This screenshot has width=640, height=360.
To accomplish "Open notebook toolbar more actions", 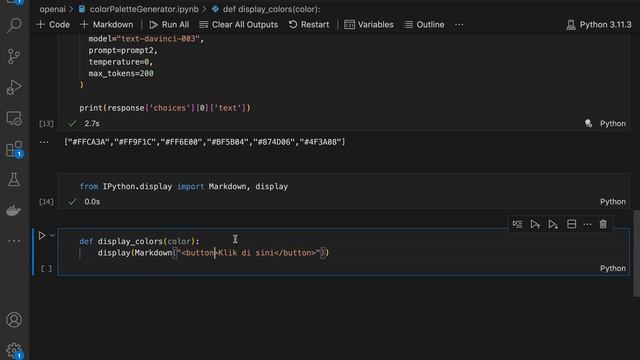I will point(459,24).
